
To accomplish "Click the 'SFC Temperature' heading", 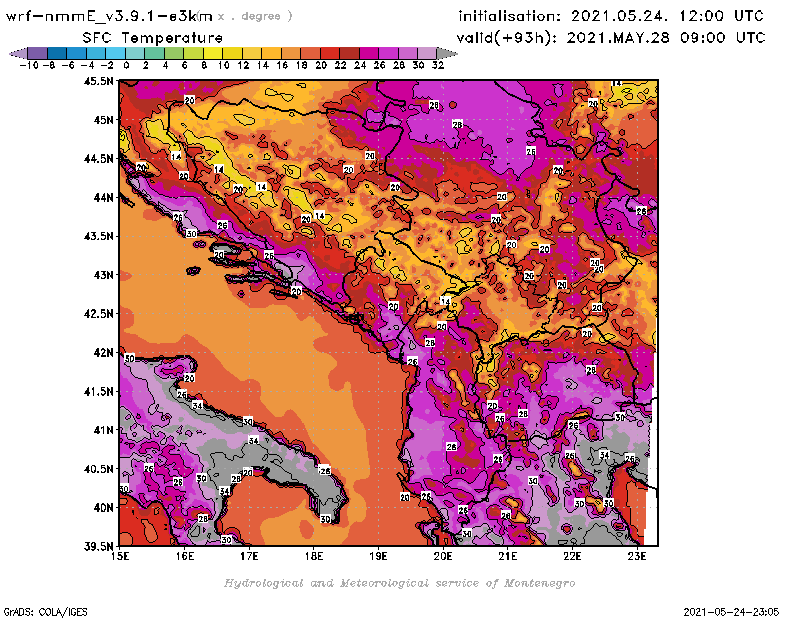I will click(153, 38).
